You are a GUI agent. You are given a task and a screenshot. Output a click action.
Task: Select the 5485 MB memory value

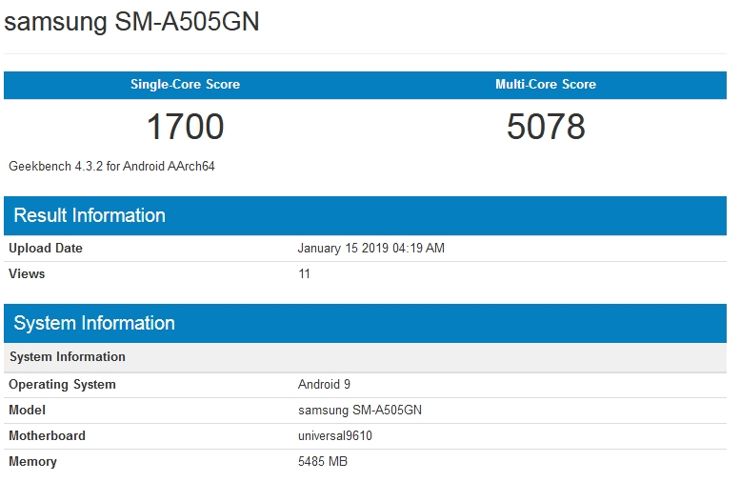(322, 461)
